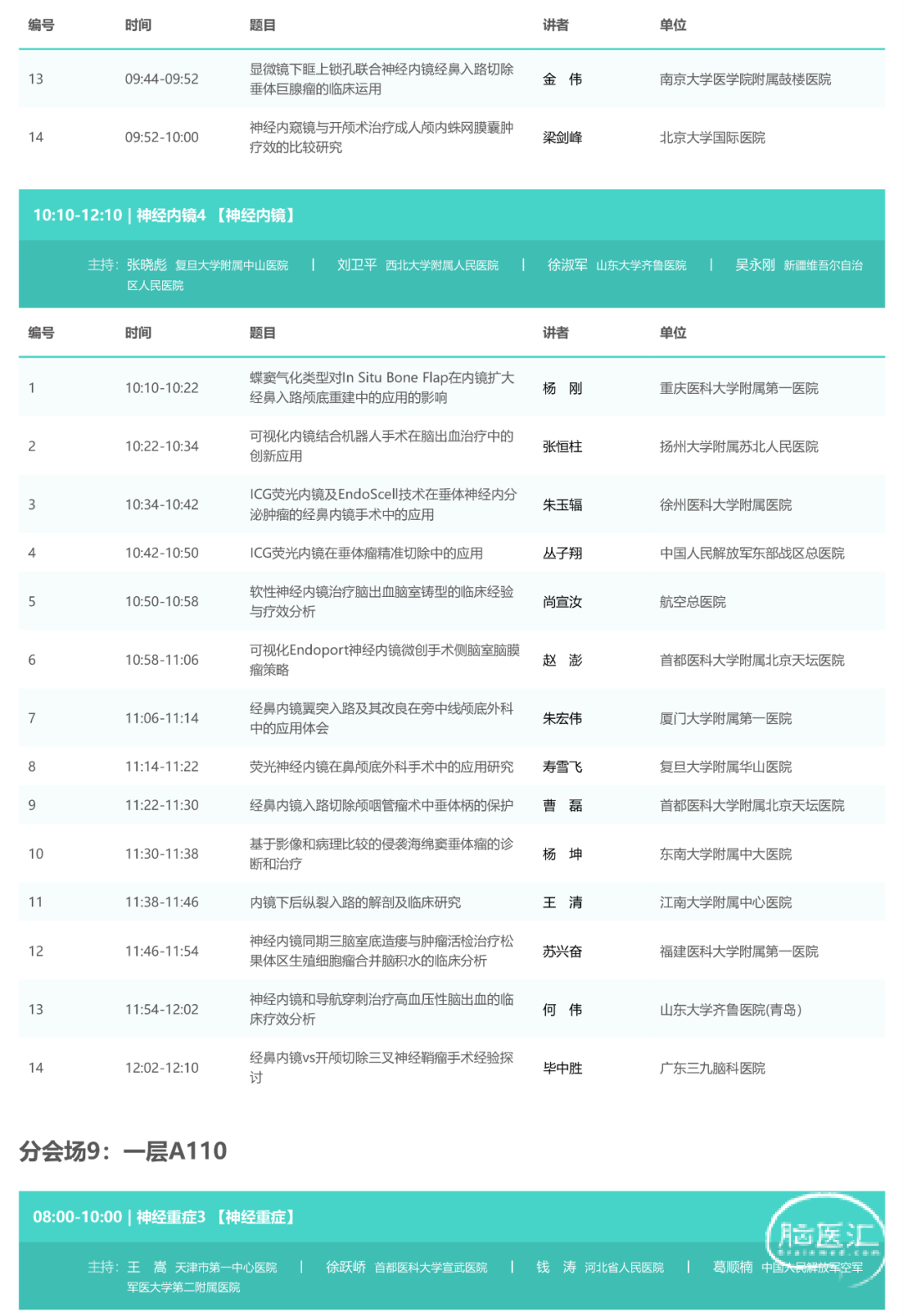
Task: Select speaker 何 伟
Action: click(x=563, y=1010)
